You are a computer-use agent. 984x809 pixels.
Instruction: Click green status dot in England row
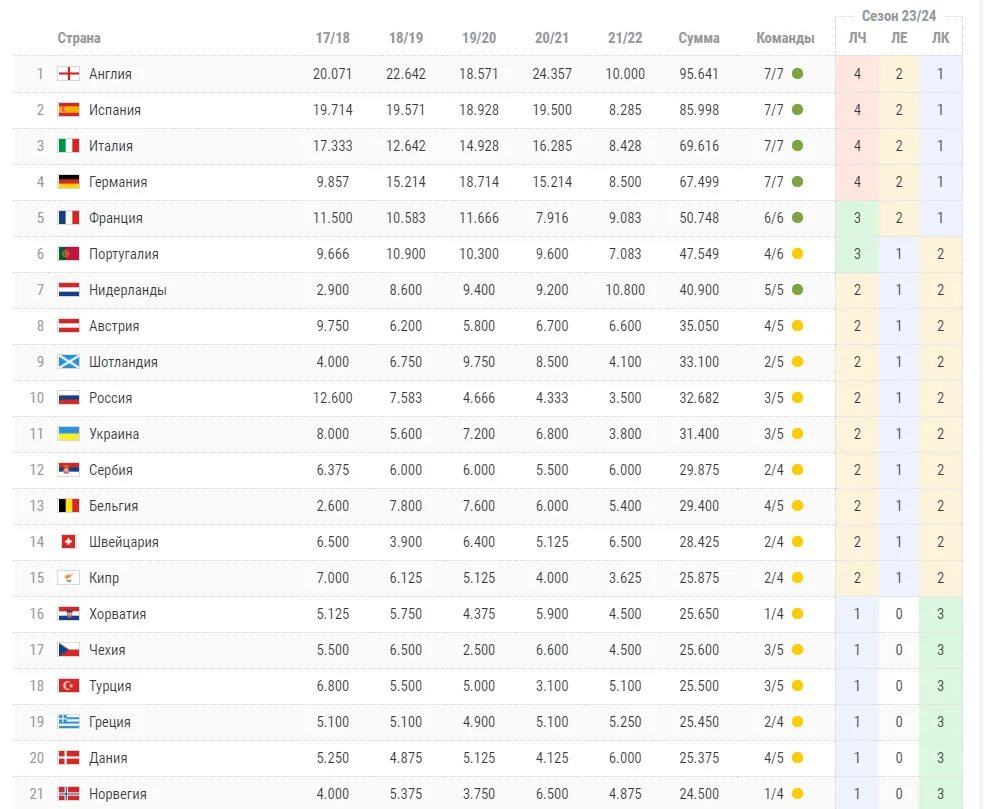coord(797,74)
